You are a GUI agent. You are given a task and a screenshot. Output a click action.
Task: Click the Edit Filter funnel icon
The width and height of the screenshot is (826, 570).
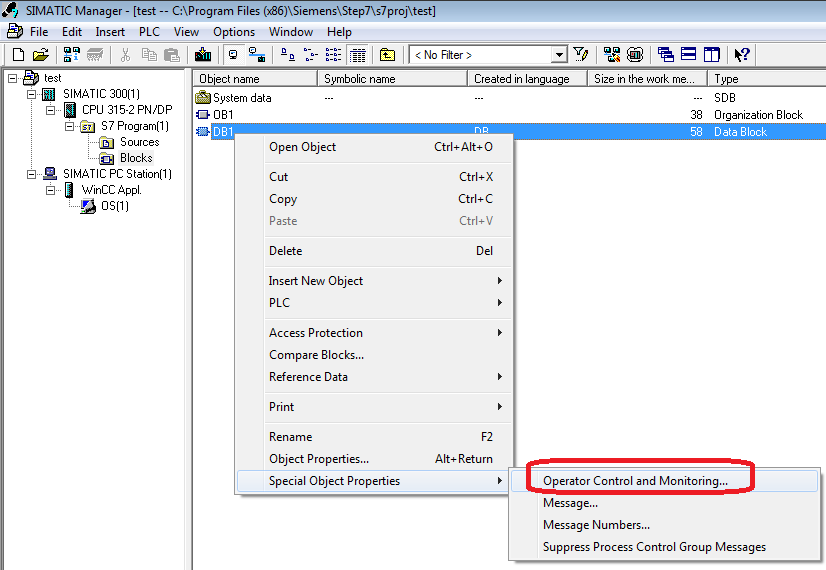tap(581, 55)
